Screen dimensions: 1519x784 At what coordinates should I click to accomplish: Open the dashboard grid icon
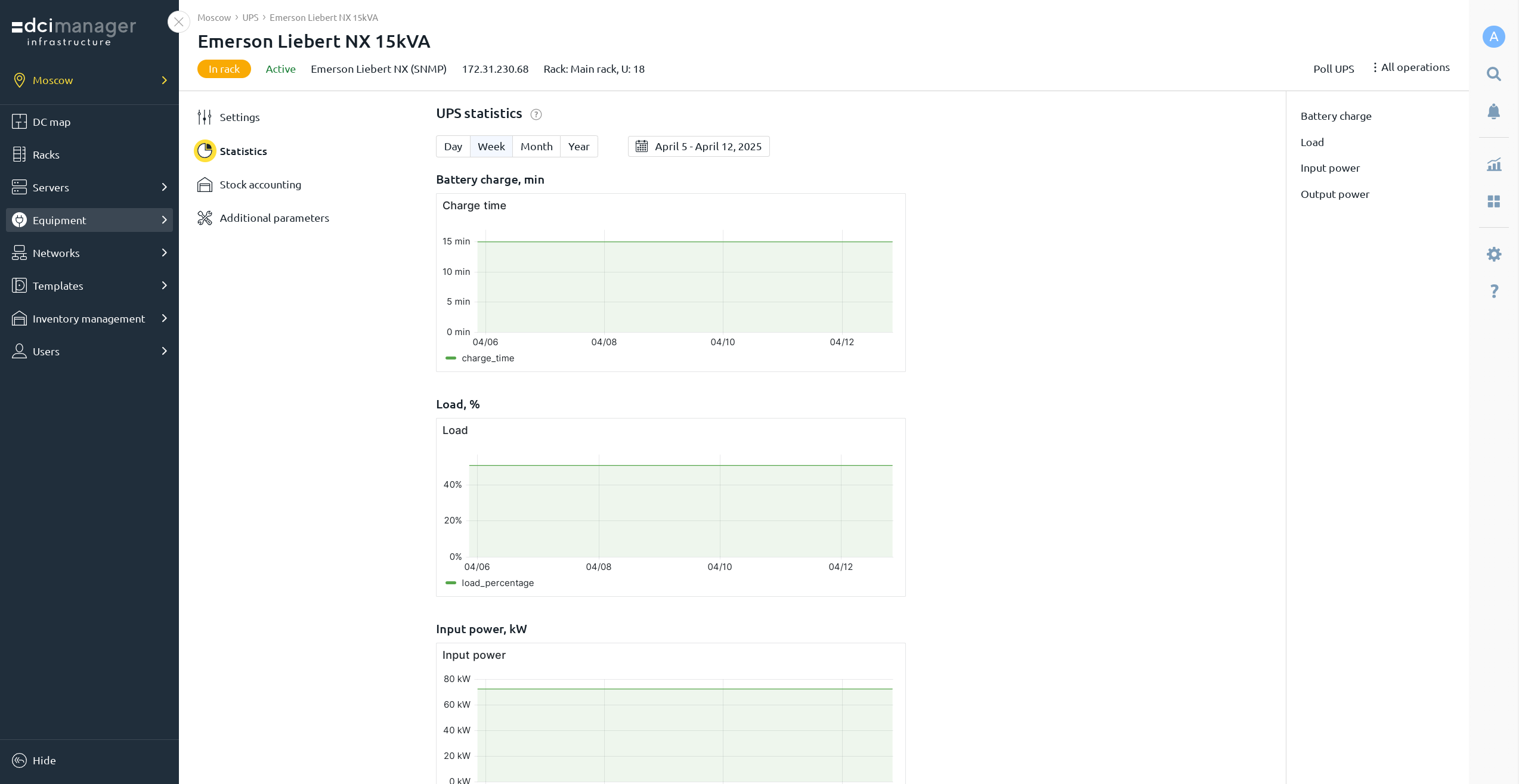tap(1493, 202)
